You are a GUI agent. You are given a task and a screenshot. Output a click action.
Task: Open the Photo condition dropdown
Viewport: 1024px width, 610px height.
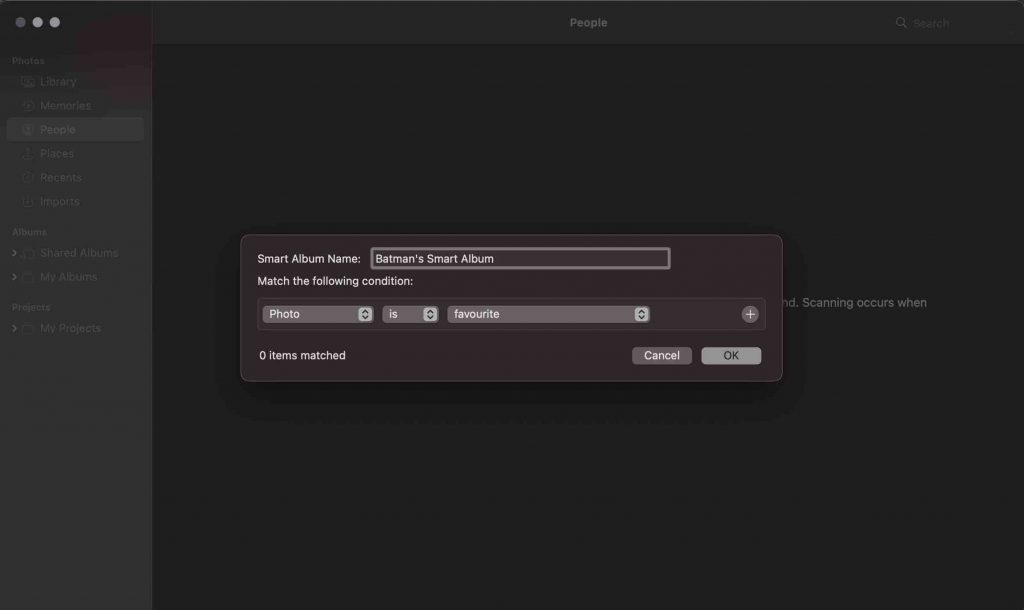point(318,314)
